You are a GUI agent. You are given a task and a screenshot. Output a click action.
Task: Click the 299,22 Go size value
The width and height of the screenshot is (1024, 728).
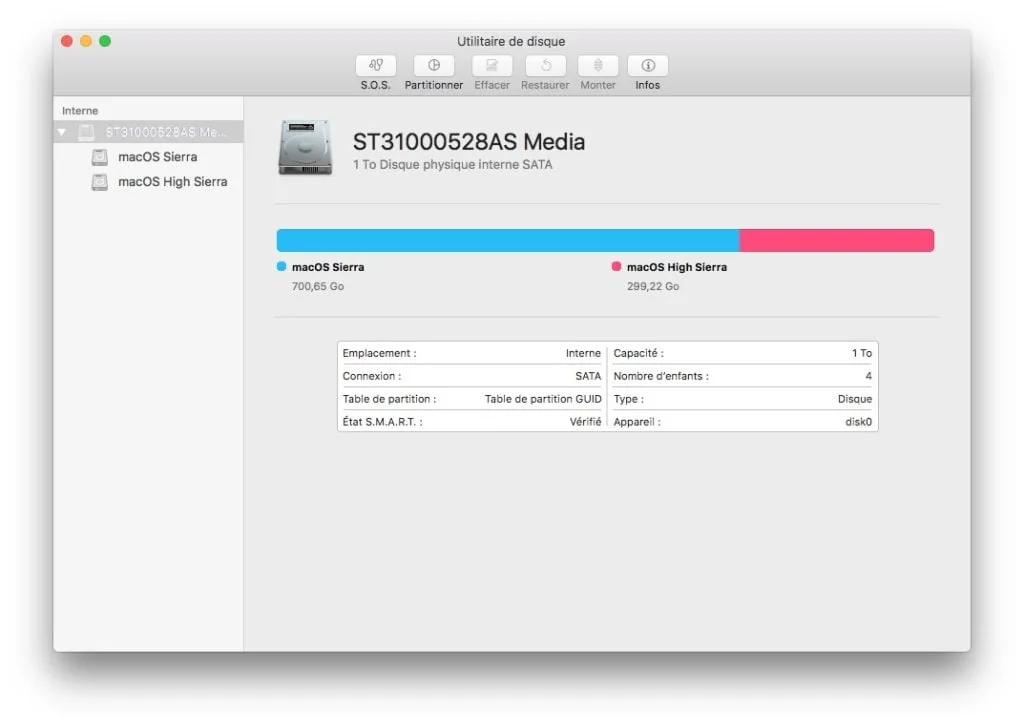653,286
